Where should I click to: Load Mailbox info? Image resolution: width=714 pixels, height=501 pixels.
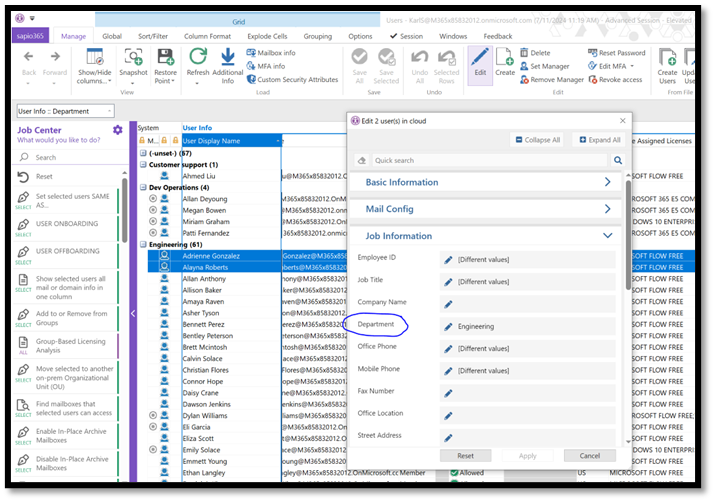point(271,53)
